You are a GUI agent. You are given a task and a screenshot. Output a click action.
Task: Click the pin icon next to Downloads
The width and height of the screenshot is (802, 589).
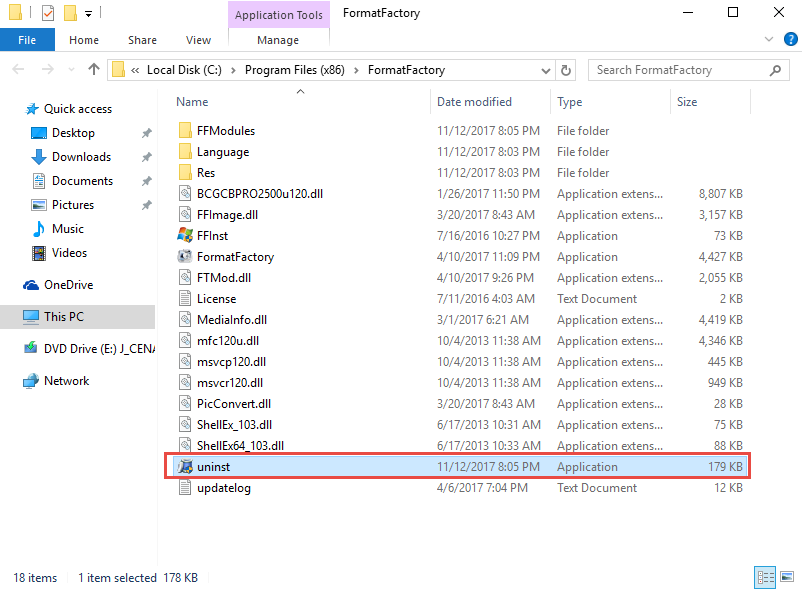[146, 157]
